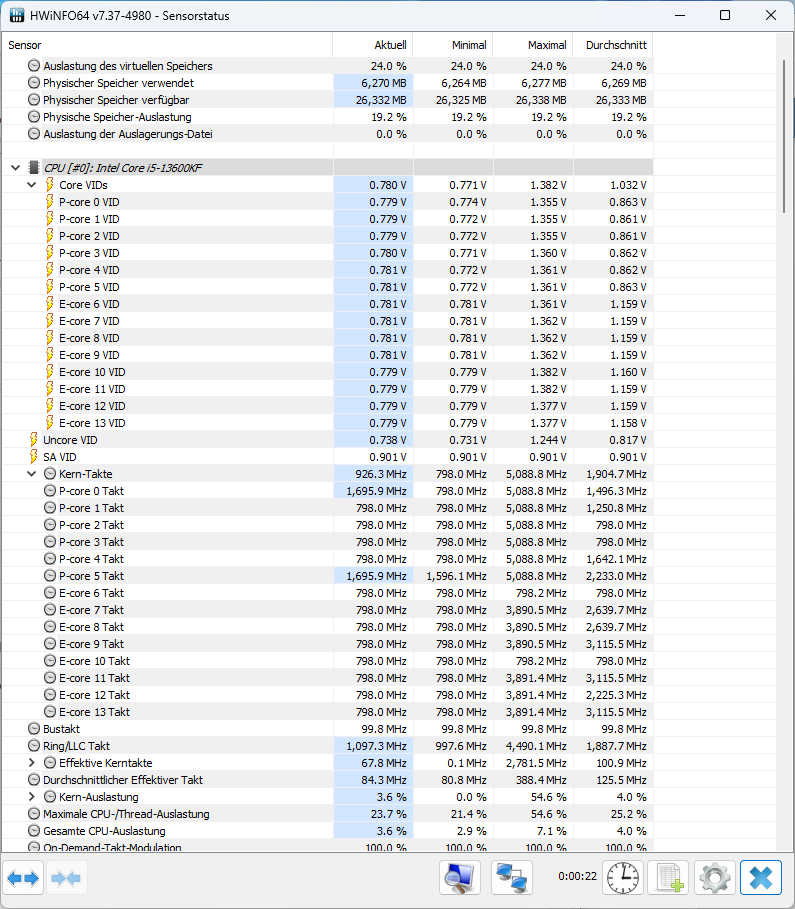Viewport: 795px width, 909px height.
Task: Select the Auslastung der Auslagerungs-Datei row
Action: pos(328,134)
